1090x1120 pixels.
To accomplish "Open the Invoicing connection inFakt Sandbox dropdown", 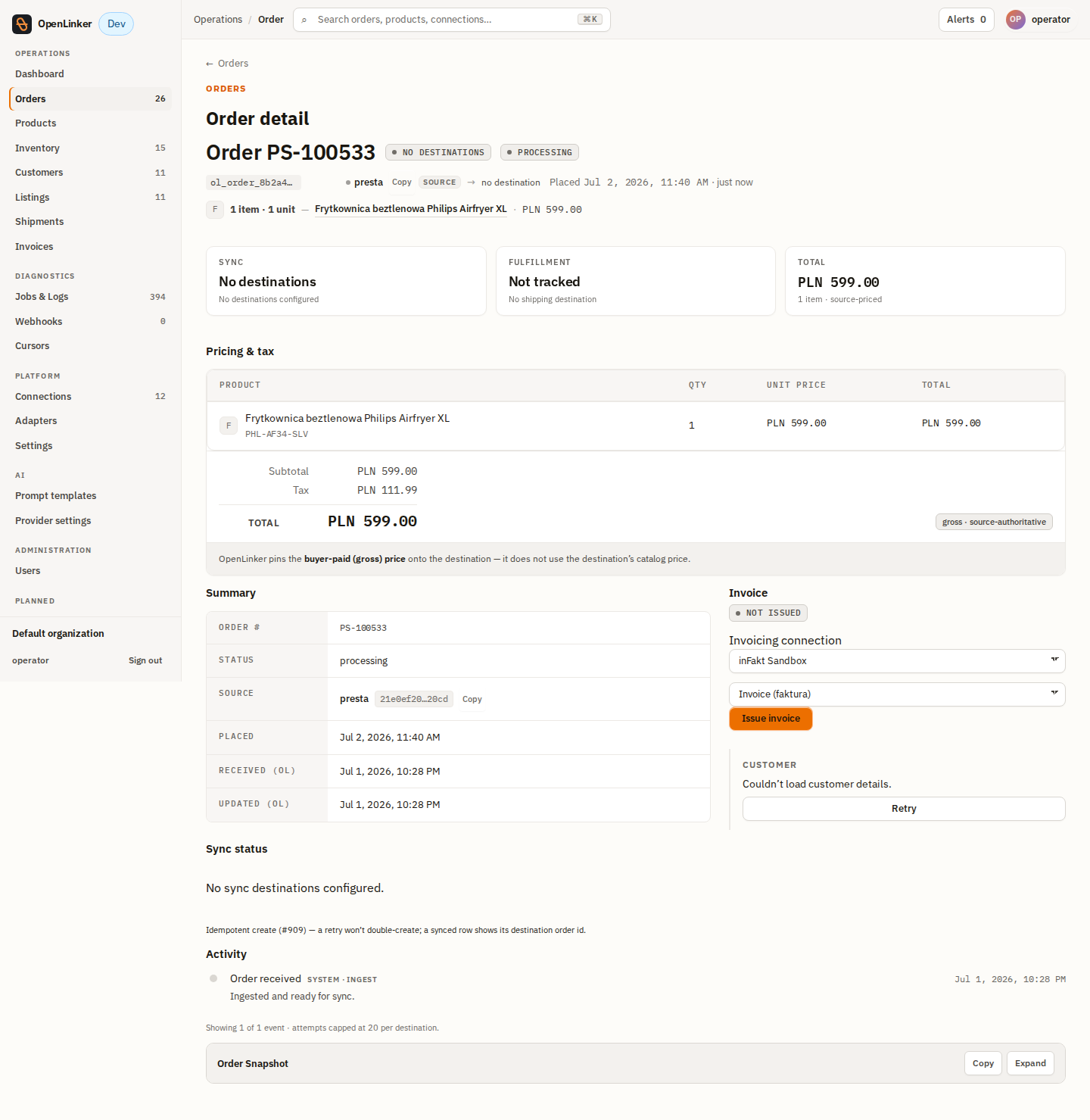I will [x=897, y=661].
